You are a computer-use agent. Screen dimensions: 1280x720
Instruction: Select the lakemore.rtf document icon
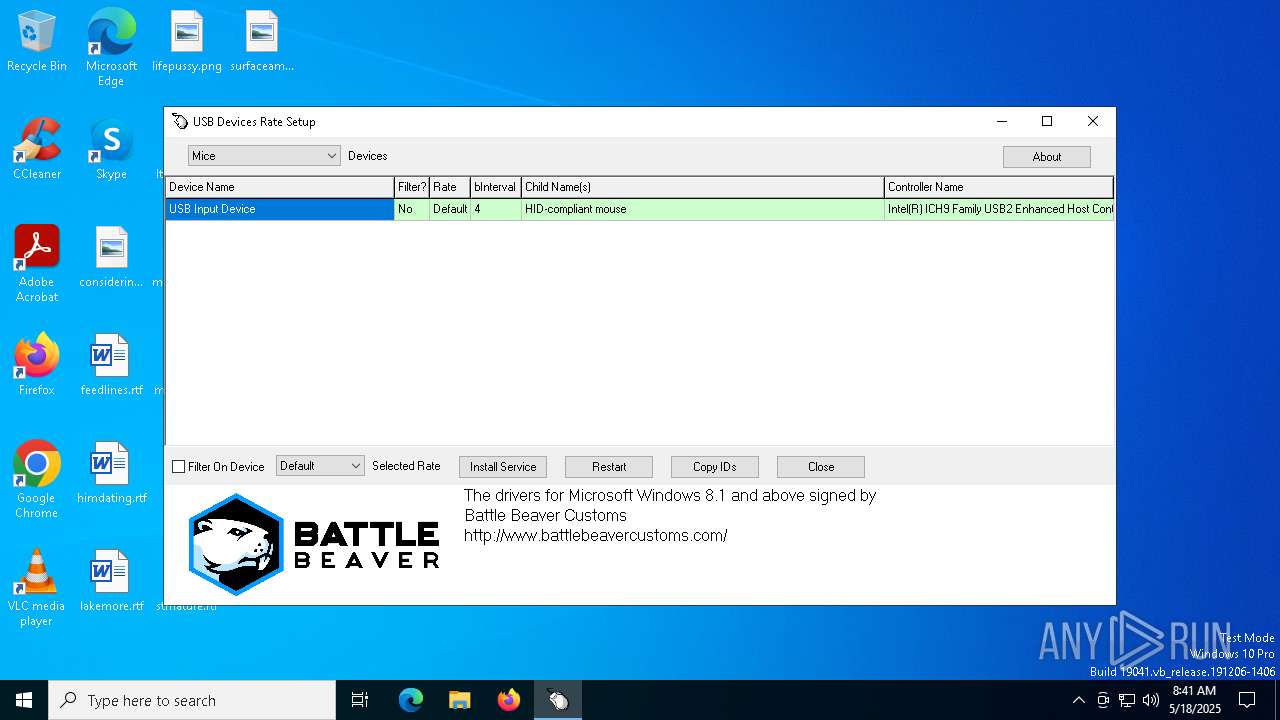click(x=111, y=581)
